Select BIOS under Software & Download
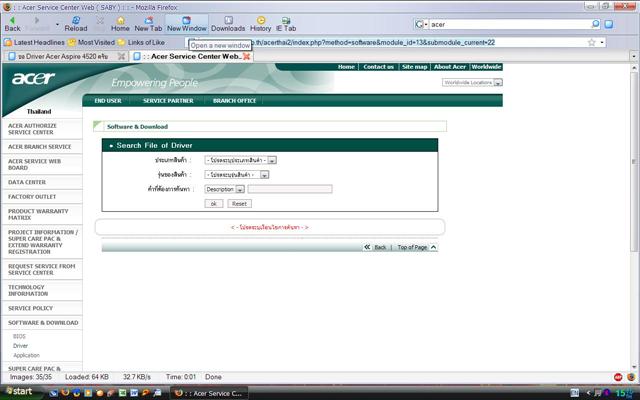The image size is (640, 400). tap(19, 337)
